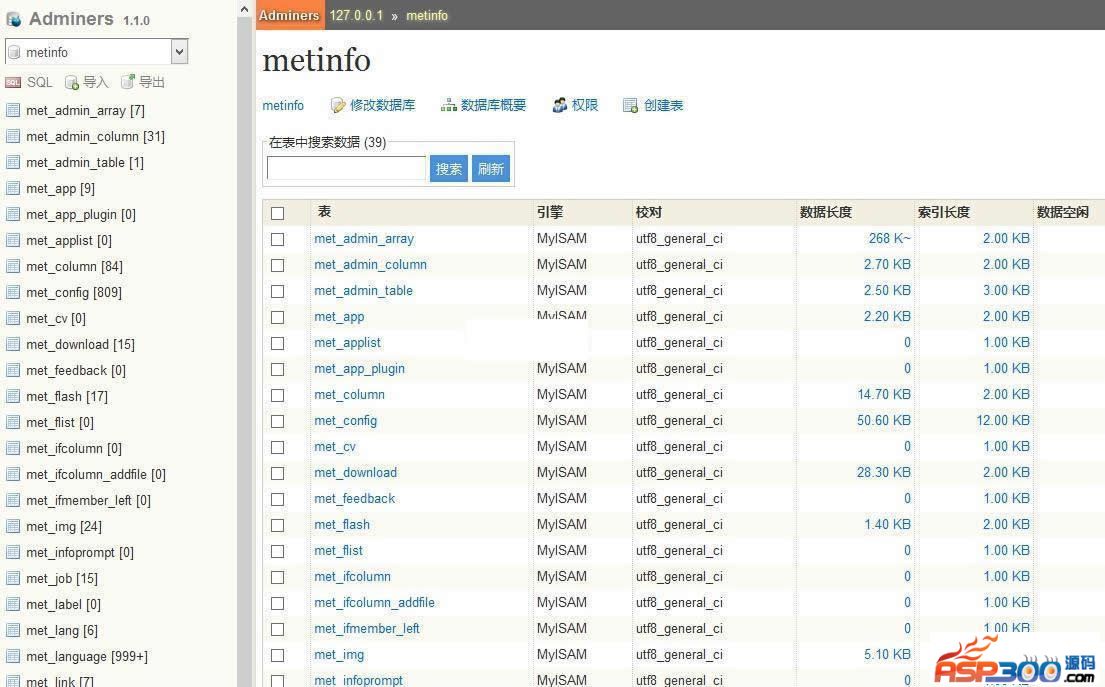Click the 数据长度 column header

point(826,212)
